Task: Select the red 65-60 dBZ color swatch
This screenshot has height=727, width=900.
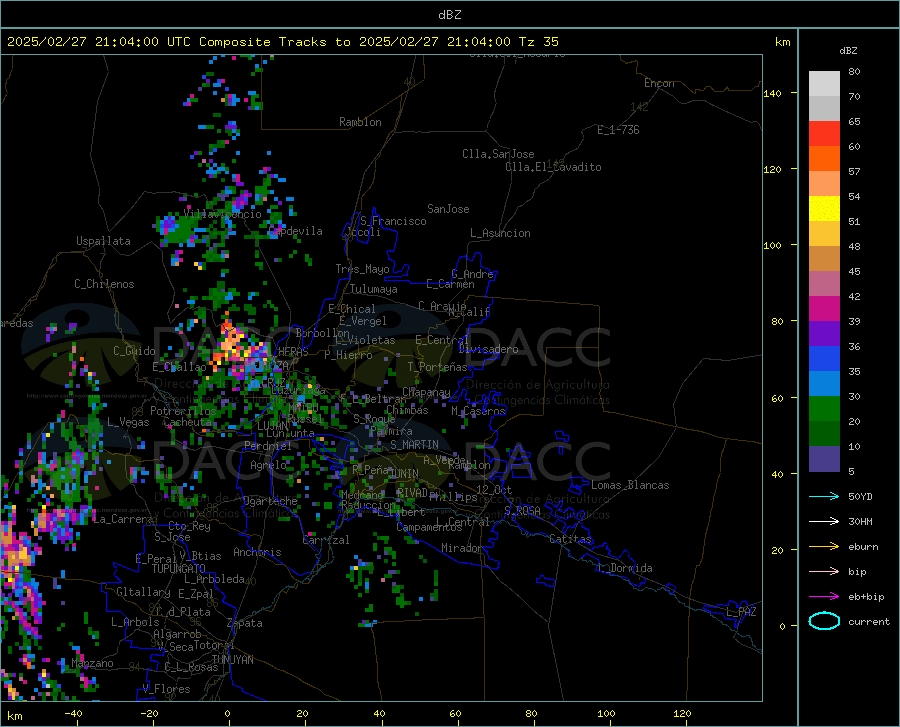Action: coord(824,134)
